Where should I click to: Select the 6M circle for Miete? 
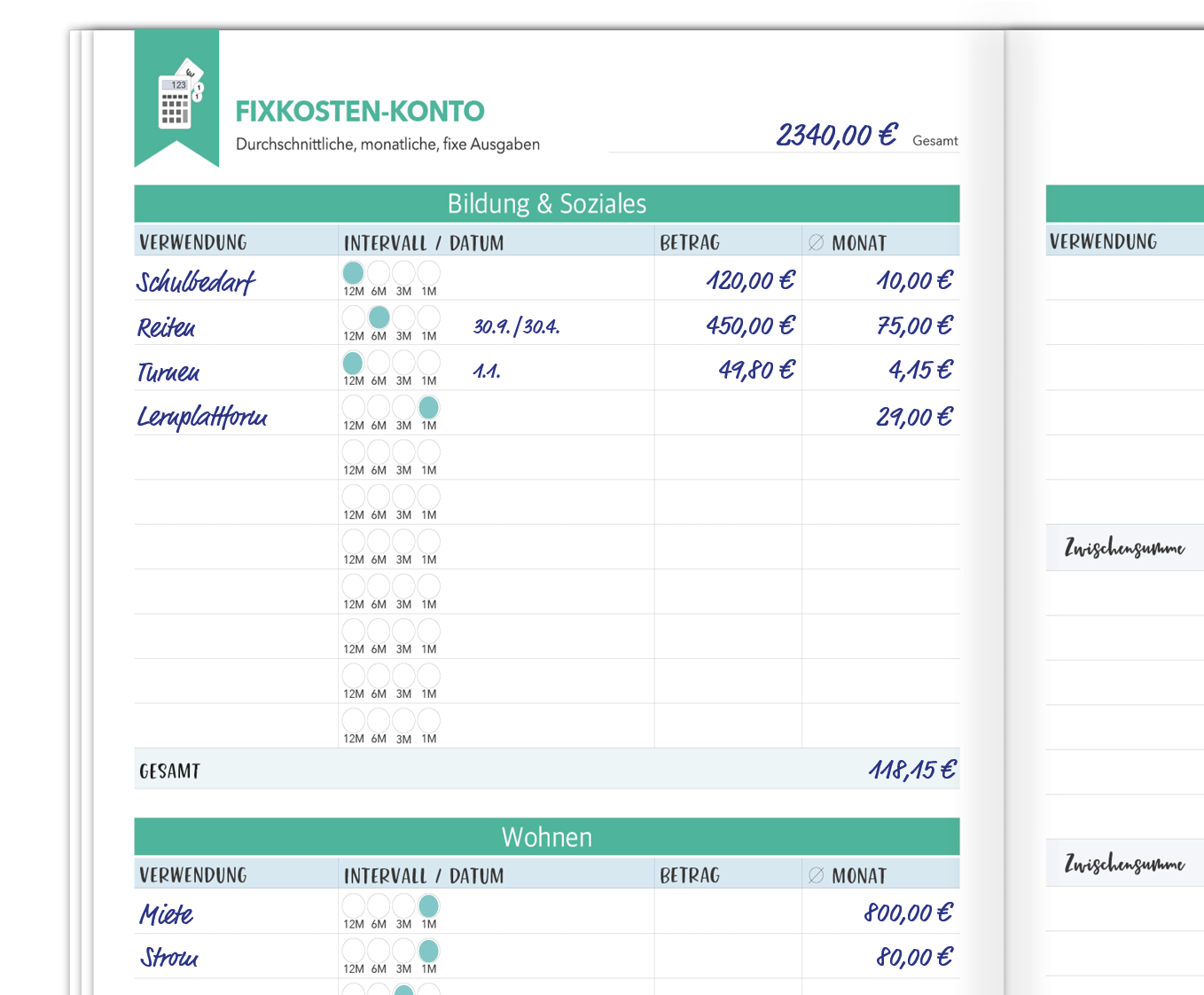(x=379, y=905)
